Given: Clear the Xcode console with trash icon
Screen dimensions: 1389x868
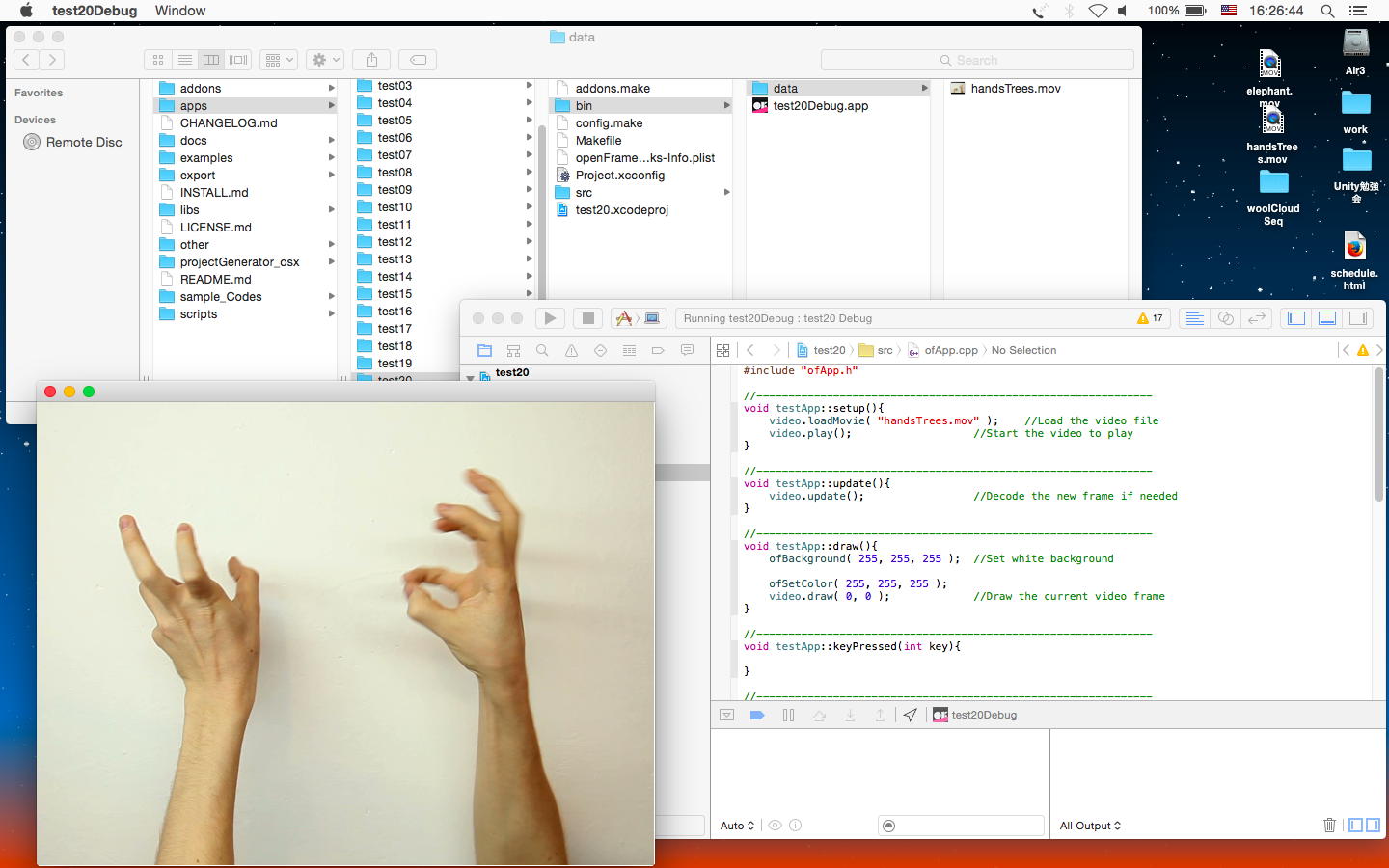Looking at the screenshot, I should click(1329, 825).
